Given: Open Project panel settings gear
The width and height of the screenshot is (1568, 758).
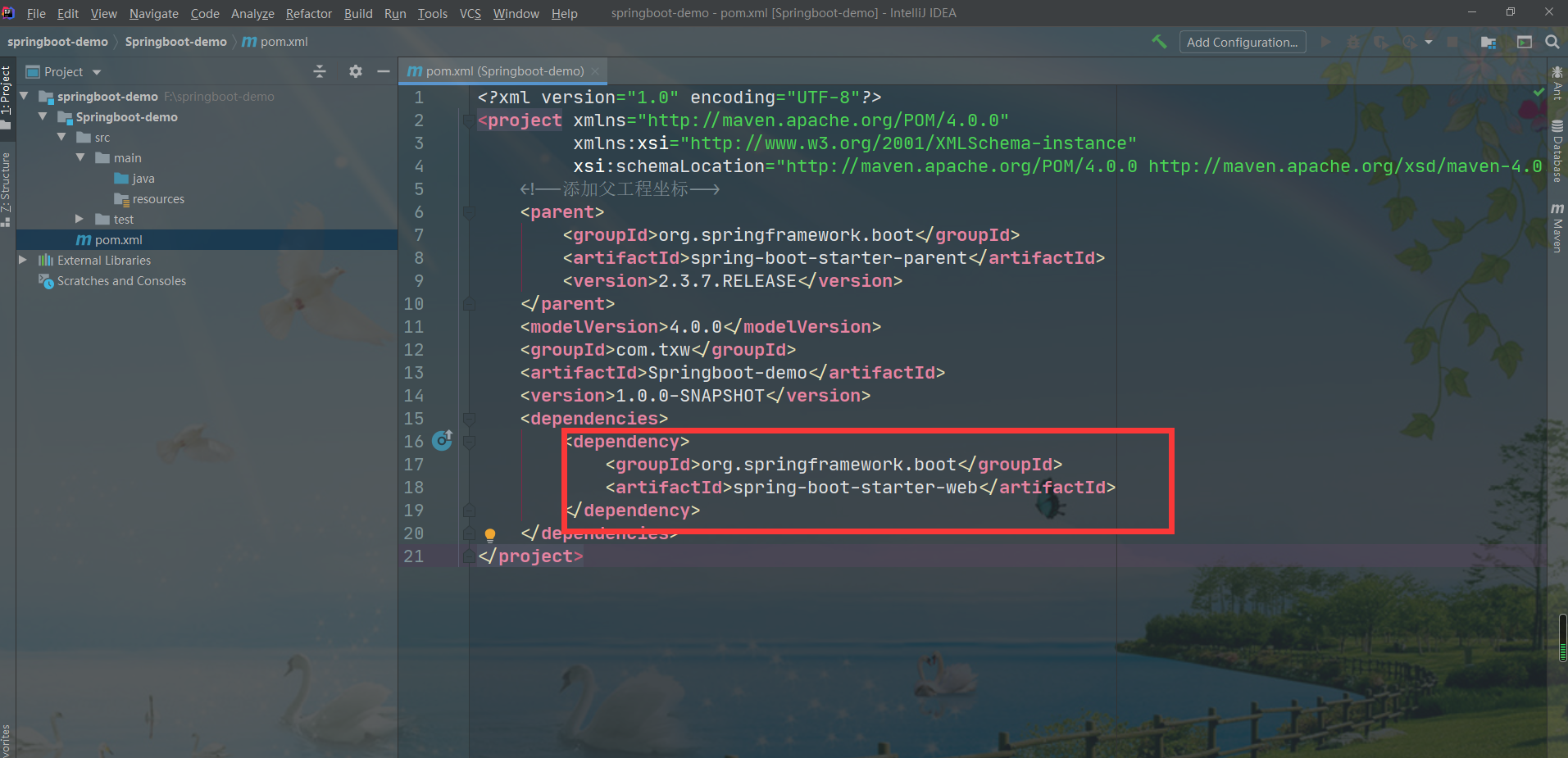Looking at the screenshot, I should coord(355,71).
